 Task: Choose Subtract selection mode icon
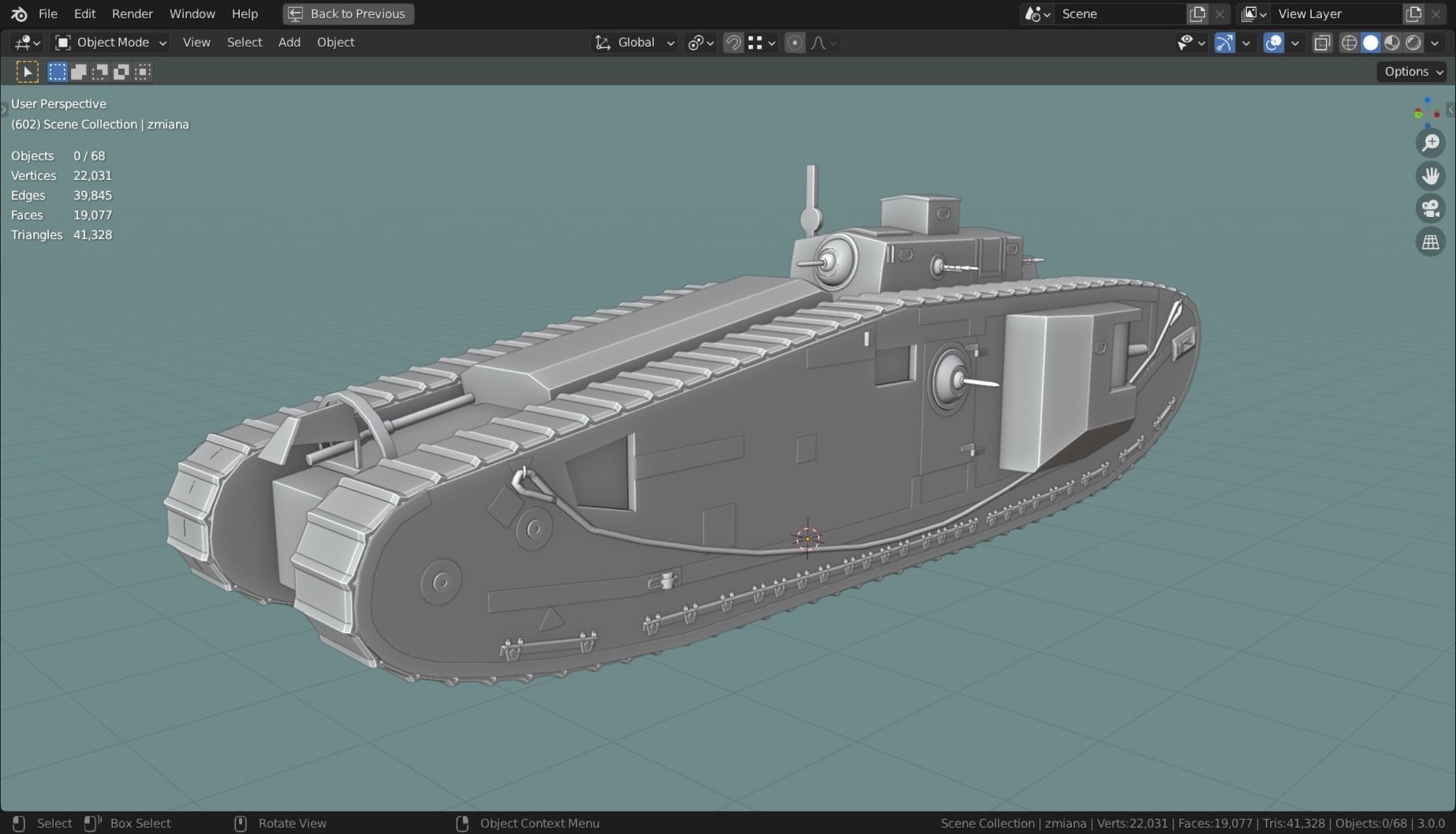click(99, 72)
